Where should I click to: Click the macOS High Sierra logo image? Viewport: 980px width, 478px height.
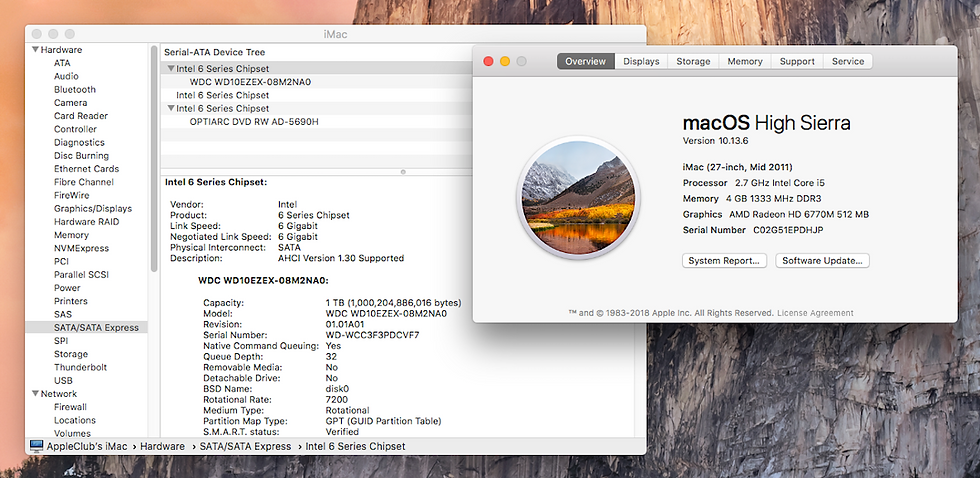point(579,197)
